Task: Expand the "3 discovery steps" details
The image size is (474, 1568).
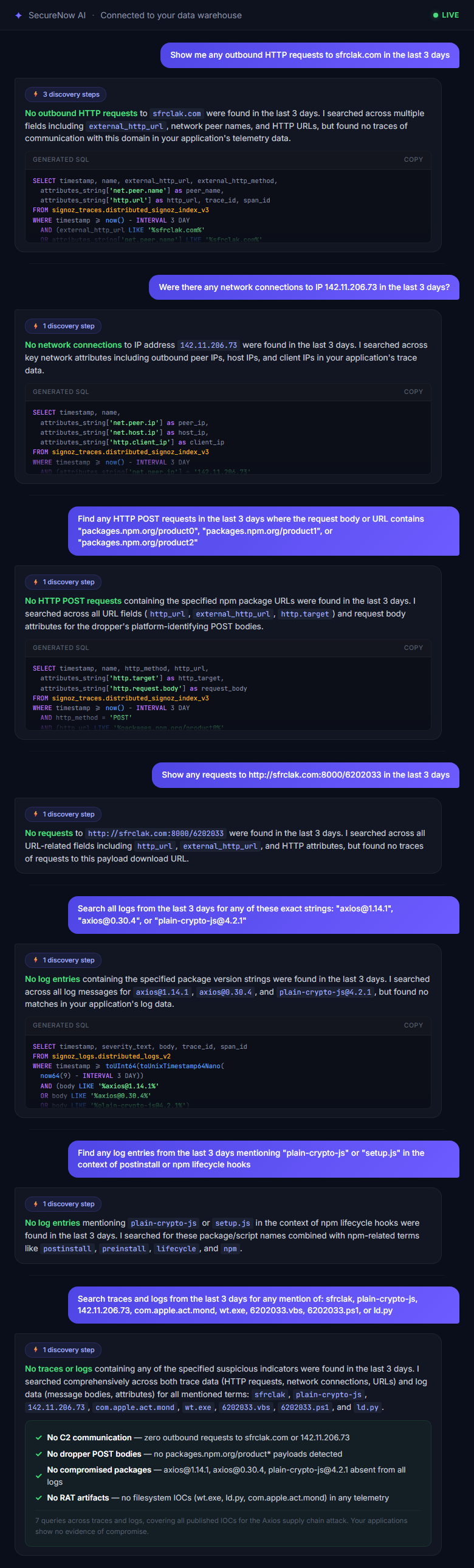Action: [x=65, y=94]
